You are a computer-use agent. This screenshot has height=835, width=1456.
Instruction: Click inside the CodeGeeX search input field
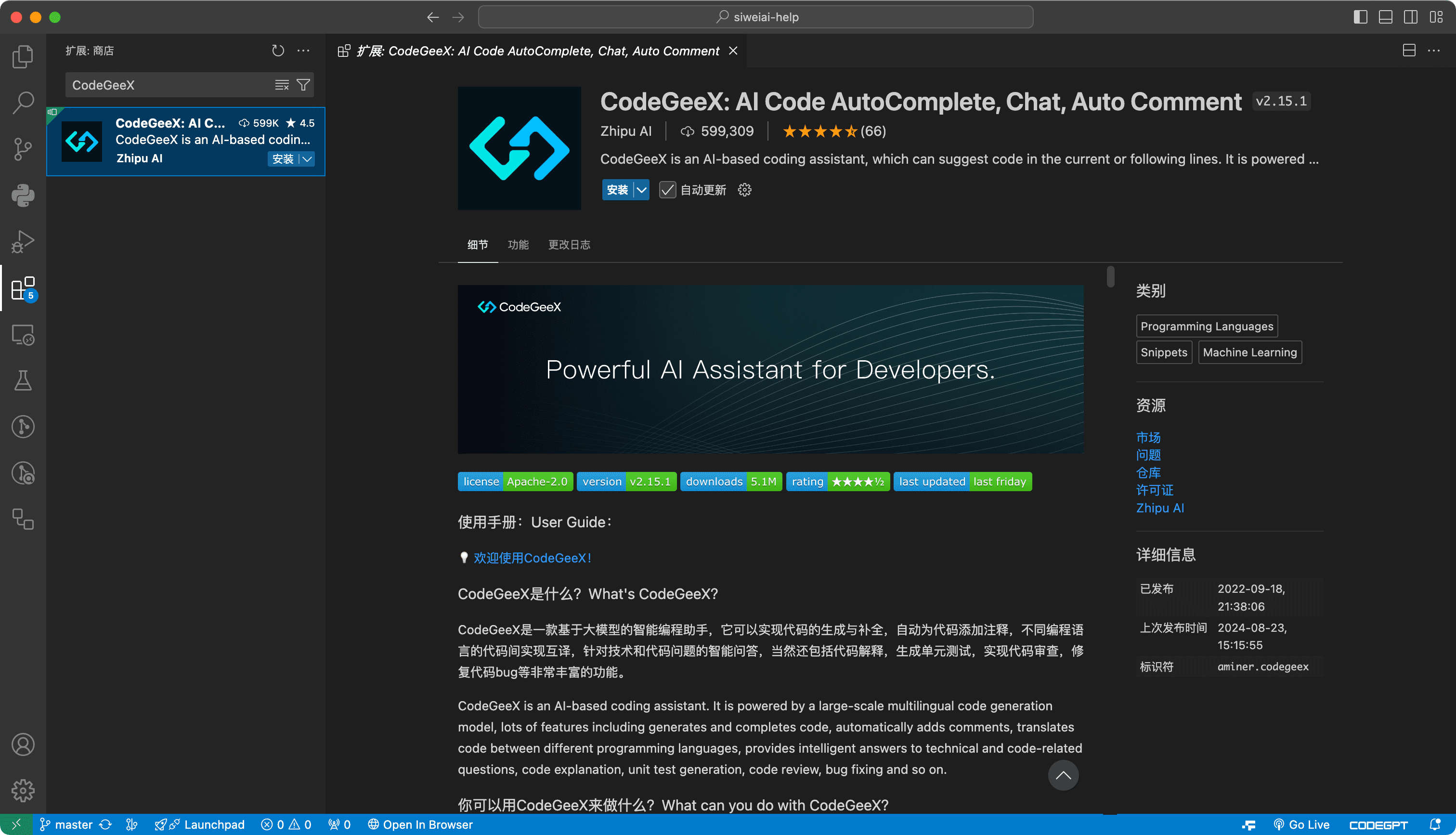(172, 84)
